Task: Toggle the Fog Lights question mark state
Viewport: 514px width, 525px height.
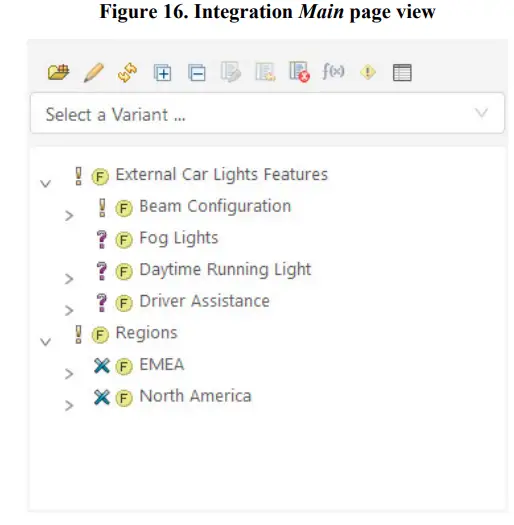Action: point(101,239)
